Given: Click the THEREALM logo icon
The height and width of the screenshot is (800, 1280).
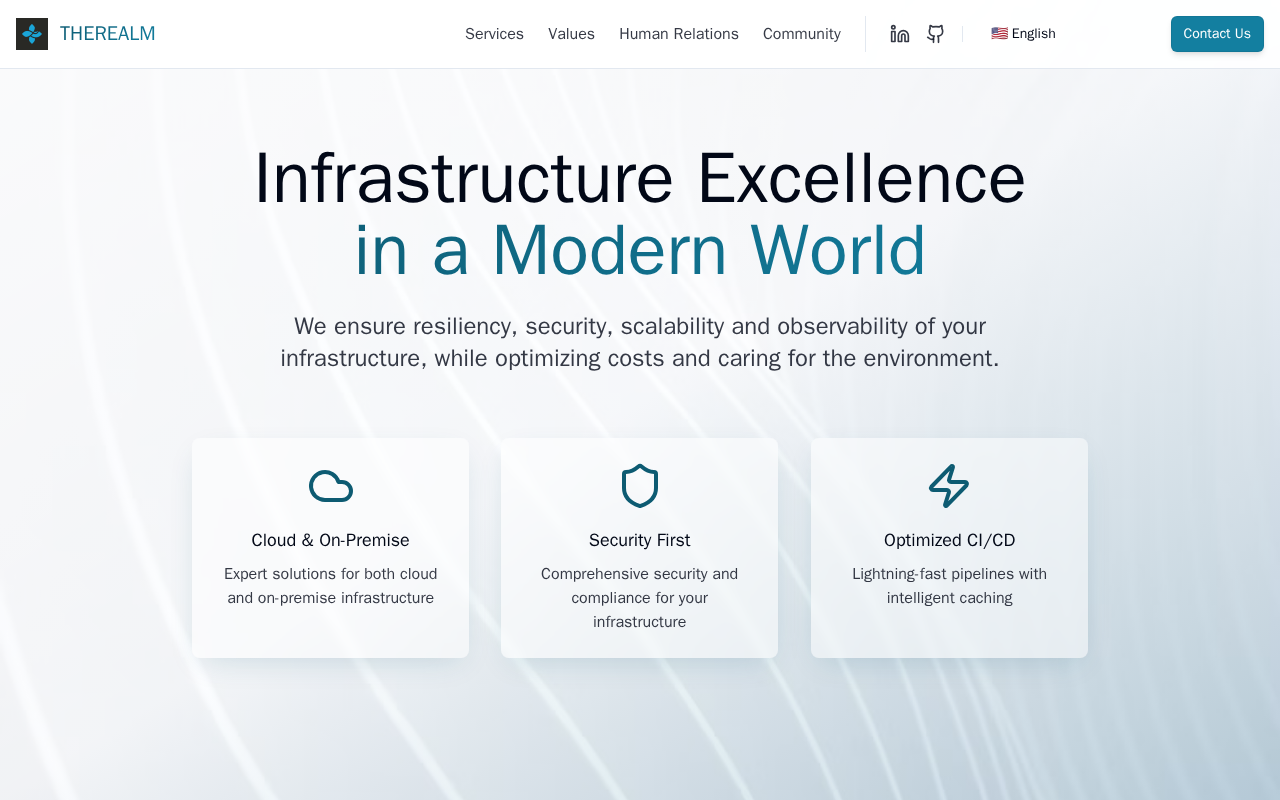Looking at the screenshot, I should pos(32,34).
